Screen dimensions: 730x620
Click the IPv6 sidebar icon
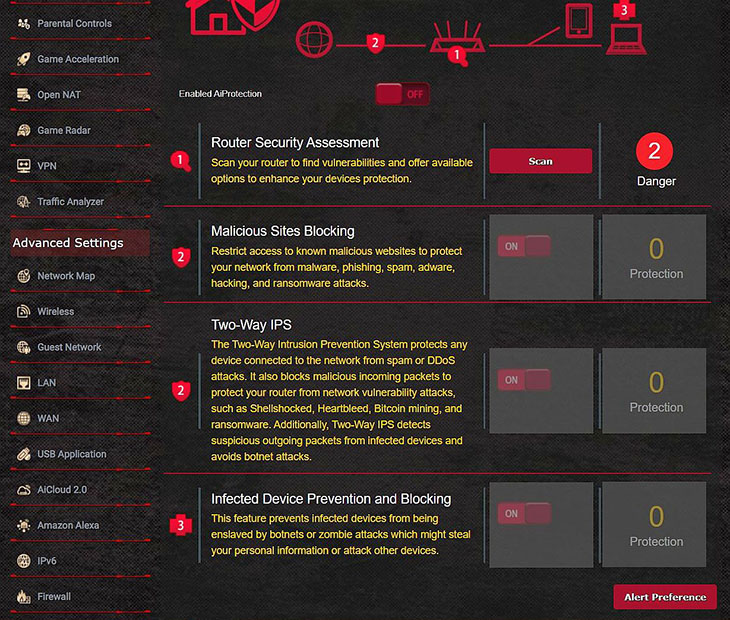tap(24, 561)
